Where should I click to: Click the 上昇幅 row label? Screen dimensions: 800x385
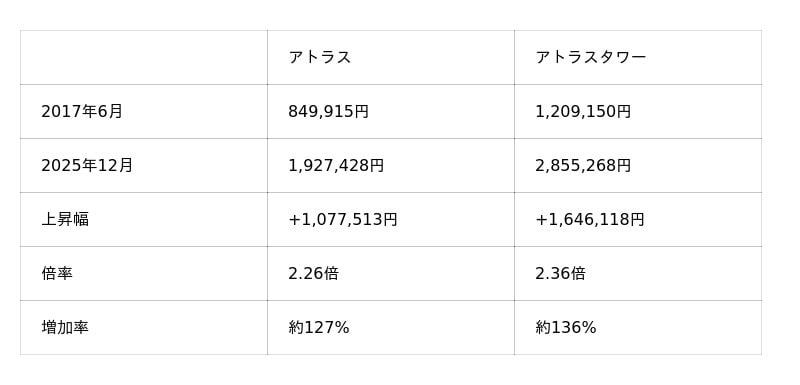(x=65, y=219)
